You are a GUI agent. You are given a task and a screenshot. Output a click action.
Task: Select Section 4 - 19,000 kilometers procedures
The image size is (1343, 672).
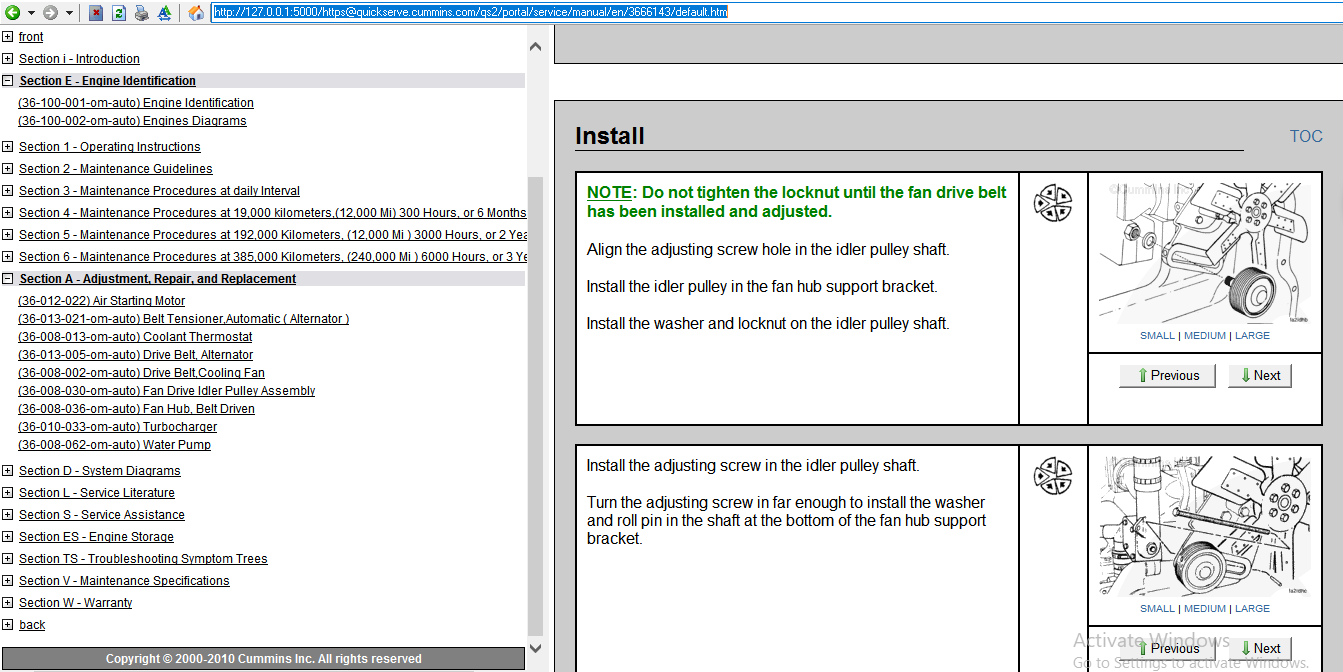tap(272, 213)
